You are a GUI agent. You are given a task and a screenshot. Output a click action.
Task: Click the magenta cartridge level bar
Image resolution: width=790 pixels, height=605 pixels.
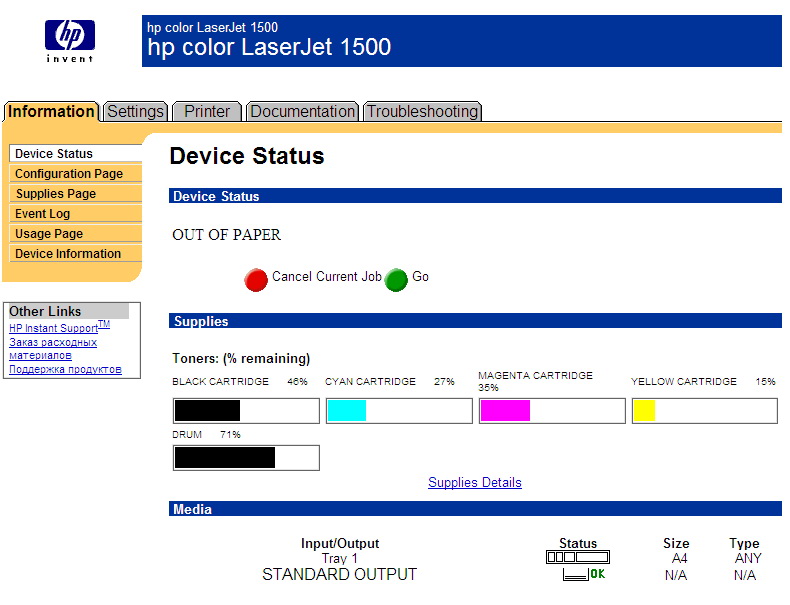(x=552, y=411)
